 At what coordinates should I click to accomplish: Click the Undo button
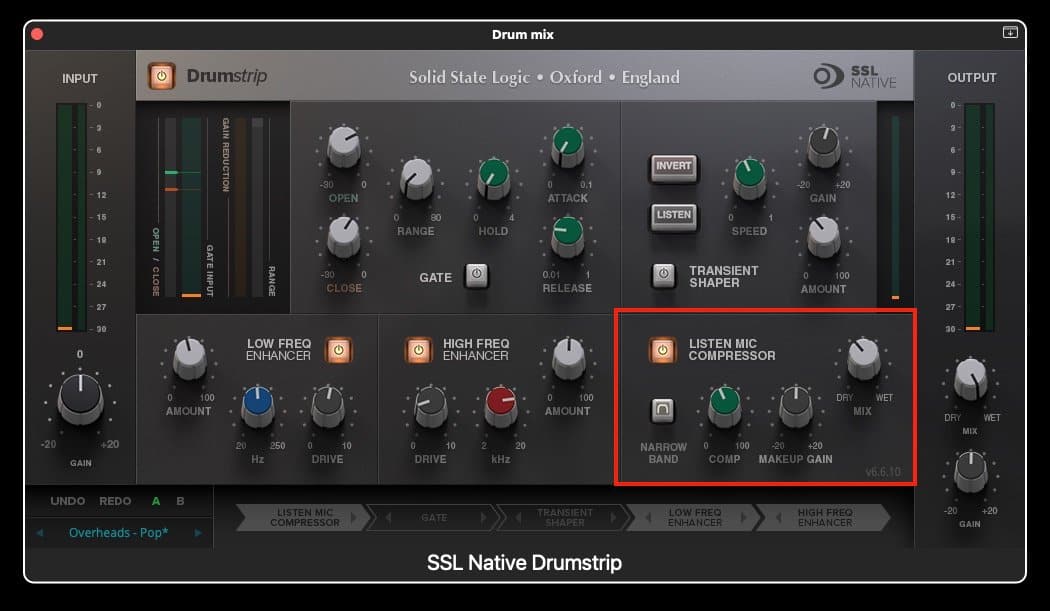tap(68, 501)
